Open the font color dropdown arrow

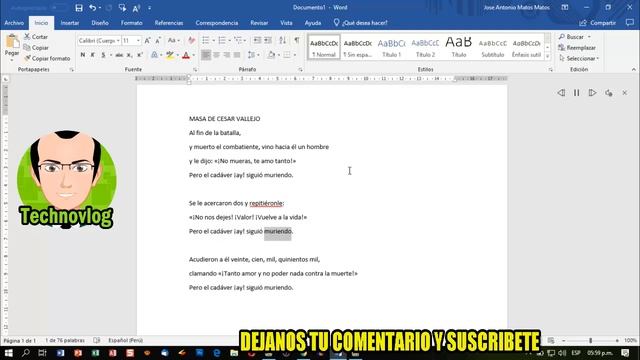click(x=193, y=55)
